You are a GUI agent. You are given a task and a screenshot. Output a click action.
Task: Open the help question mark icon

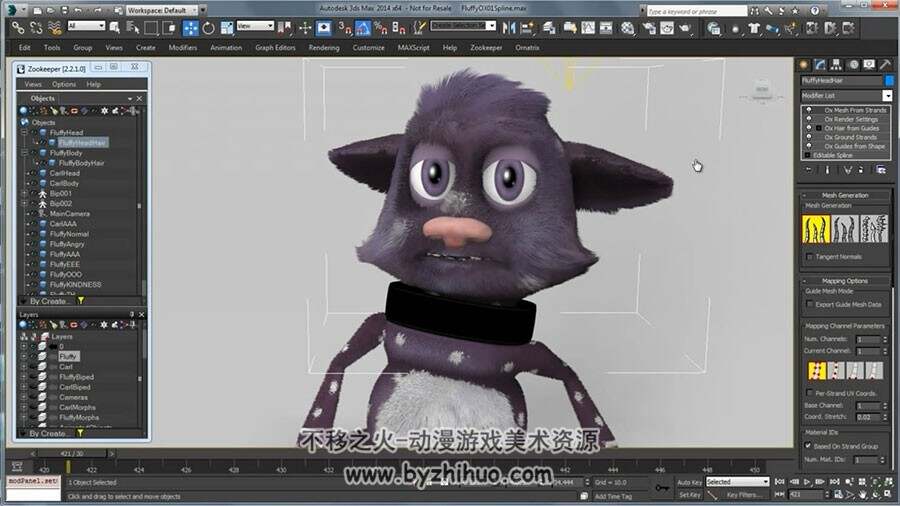point(814,10)
